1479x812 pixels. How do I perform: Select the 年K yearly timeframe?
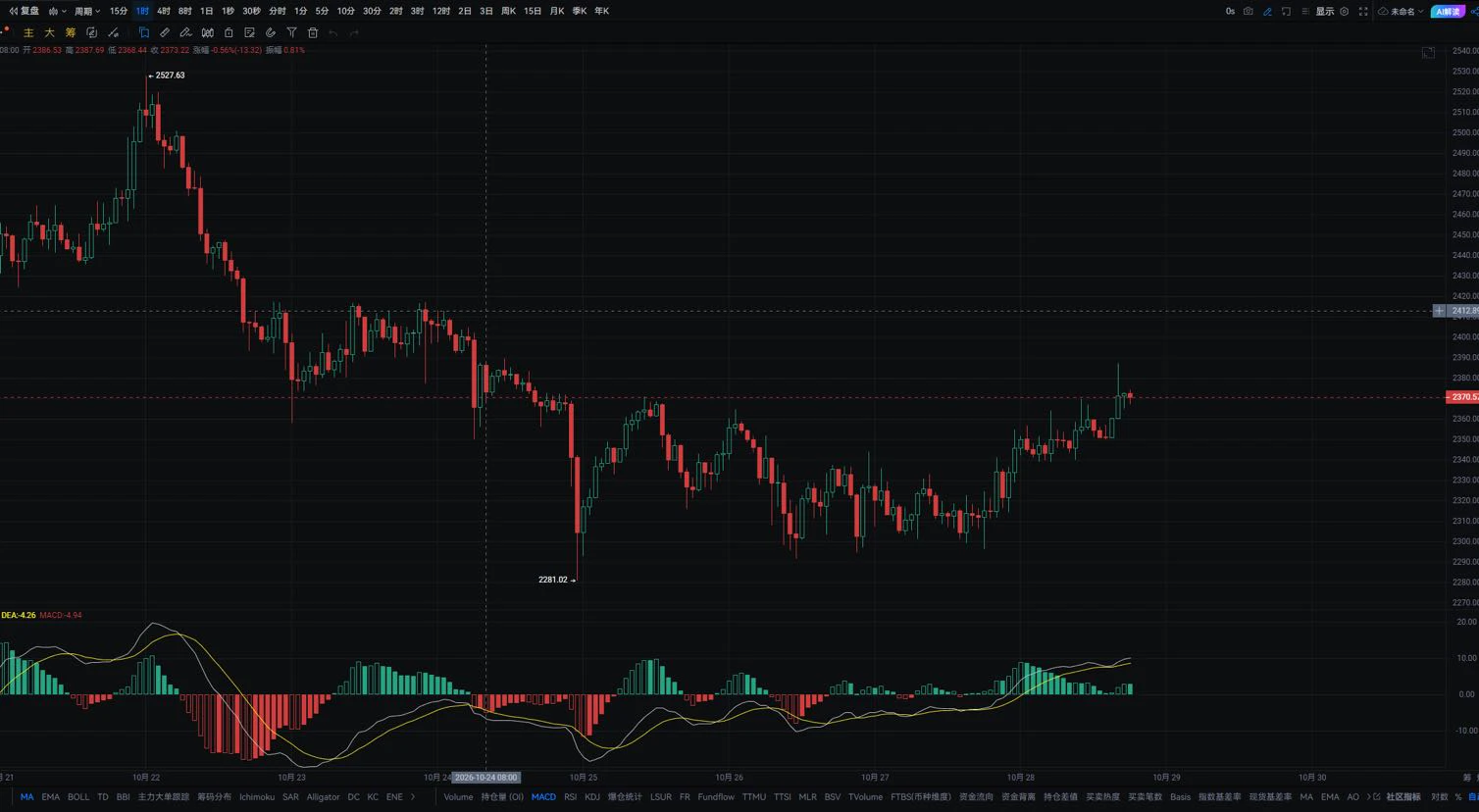click(x=601, y=11)
